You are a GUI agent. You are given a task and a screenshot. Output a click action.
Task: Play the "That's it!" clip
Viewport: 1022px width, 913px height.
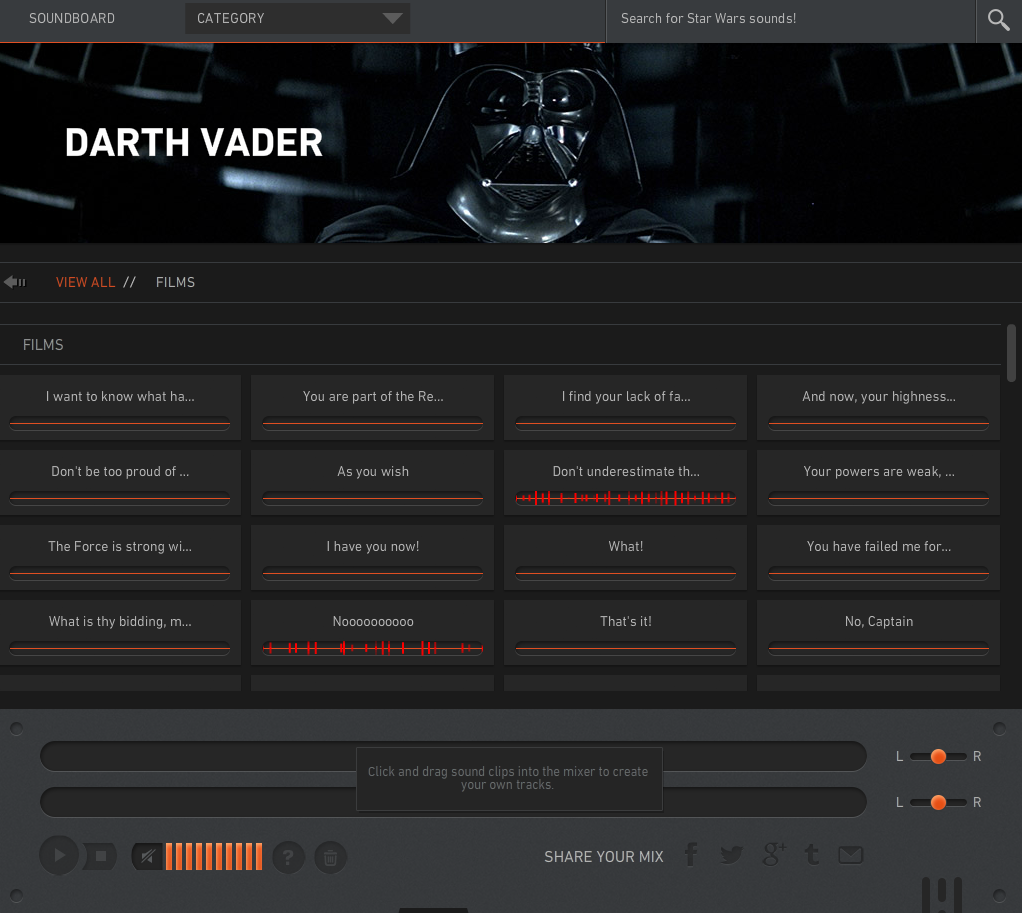coord(626,632)
